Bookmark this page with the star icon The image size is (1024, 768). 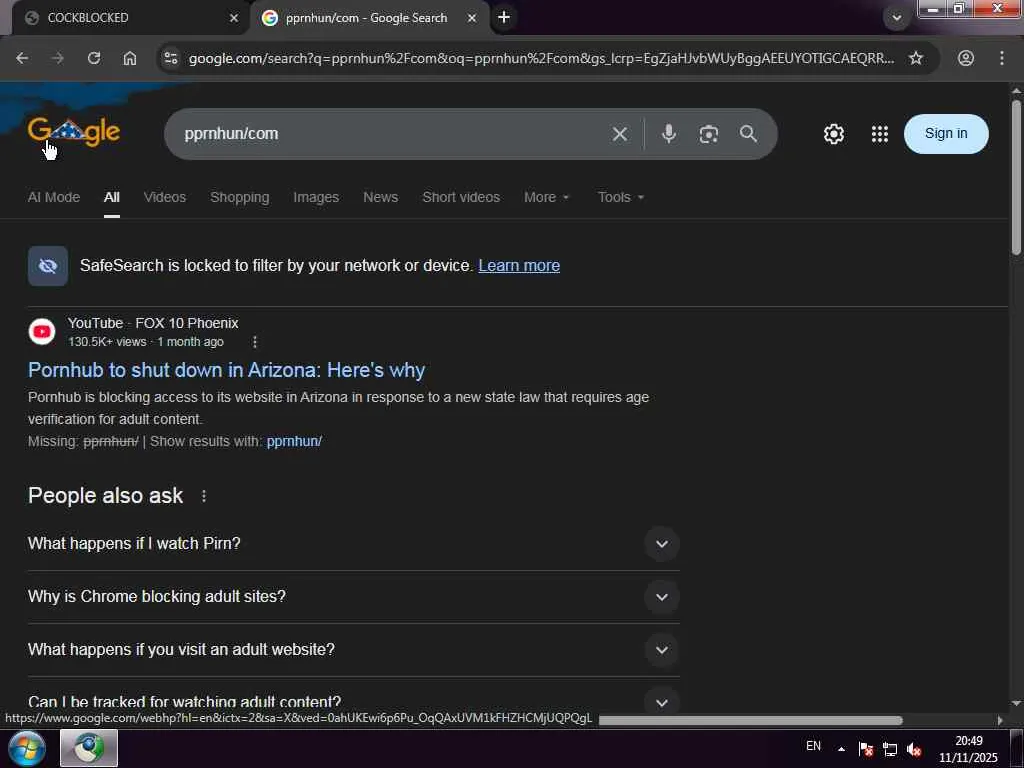pos(916,58)
